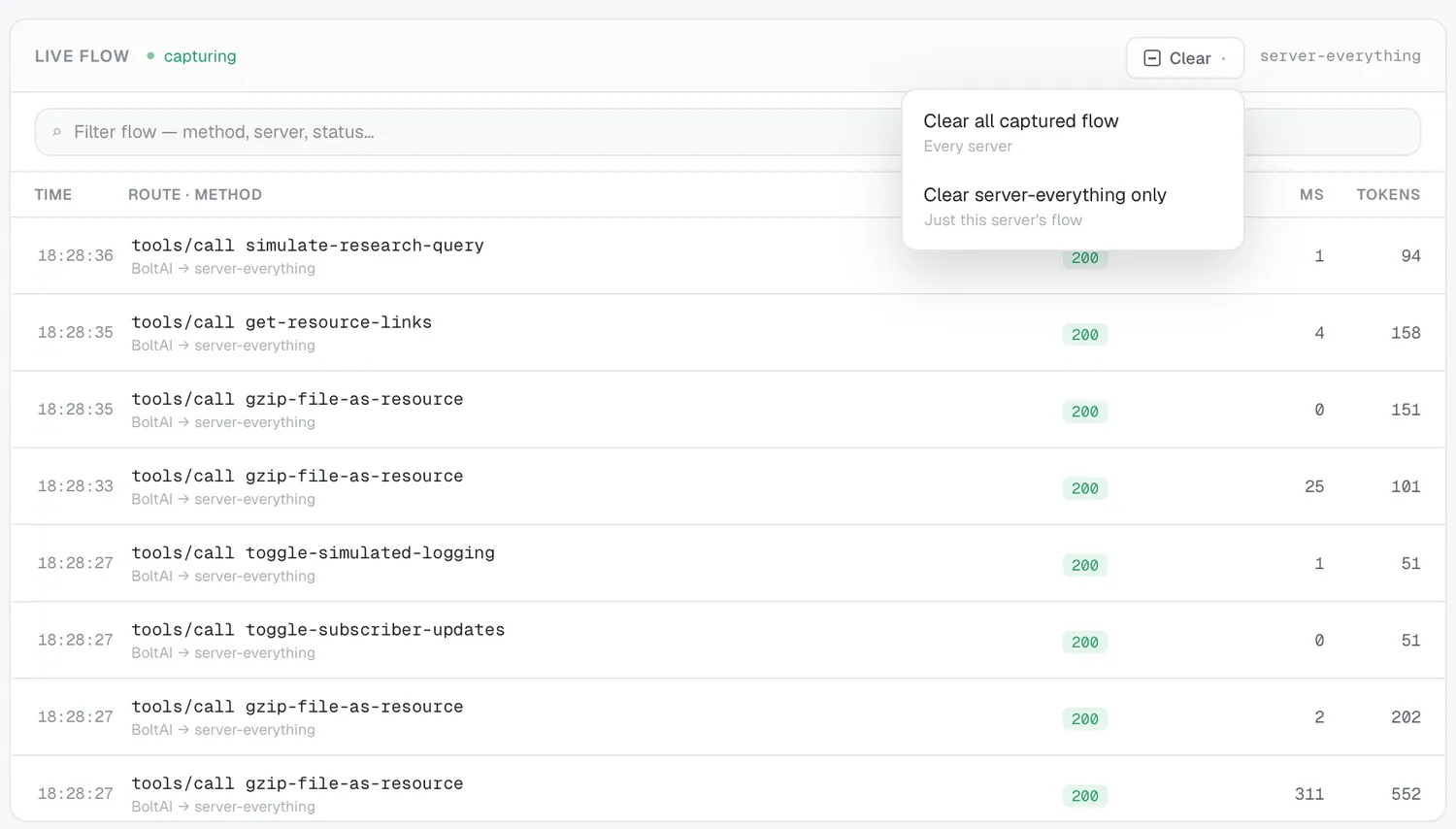Select the toggle-simulated-logging call row
Viewport: 1456px width, 829px height.
point(728,563)
